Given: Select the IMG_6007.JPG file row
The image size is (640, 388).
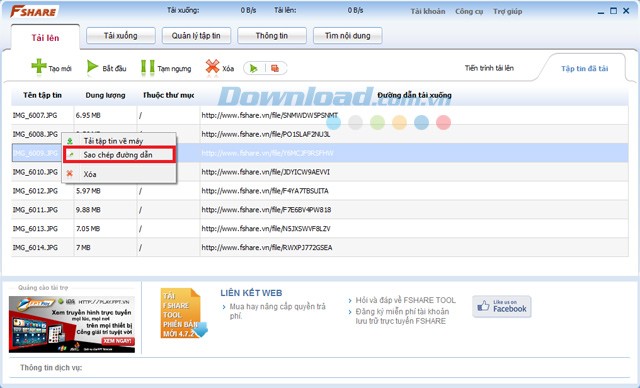Looking at the screenshot, I should click(x=320, y=115).
